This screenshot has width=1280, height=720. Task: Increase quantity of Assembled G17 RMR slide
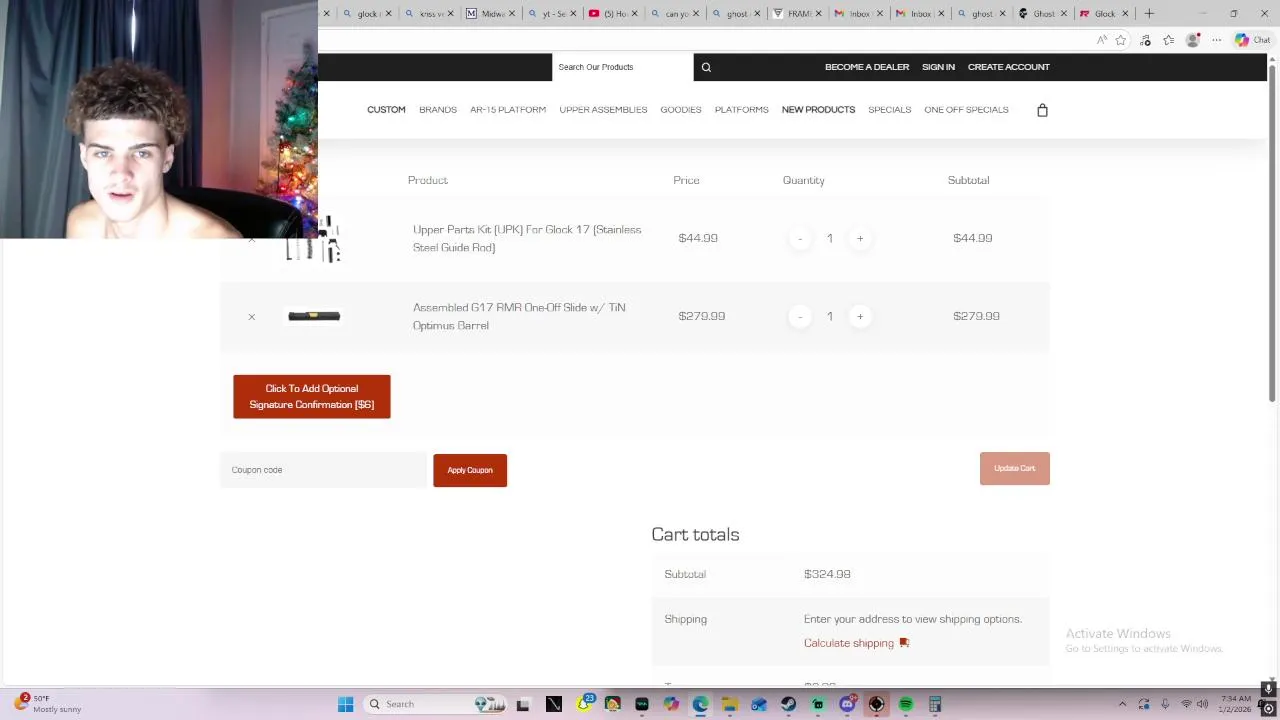click(860, 316)
